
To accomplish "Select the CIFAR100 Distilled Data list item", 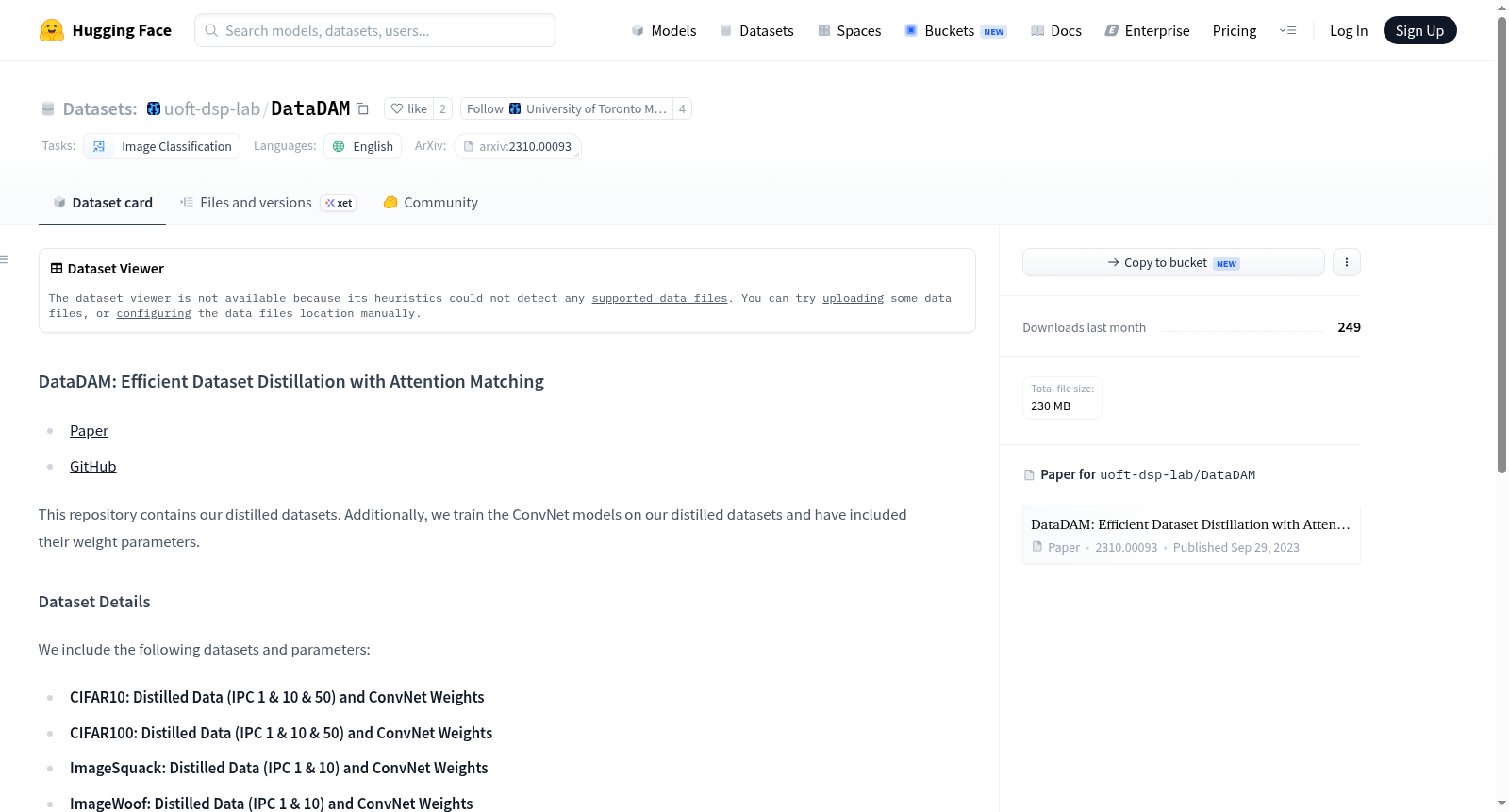I will pos(281,733).
